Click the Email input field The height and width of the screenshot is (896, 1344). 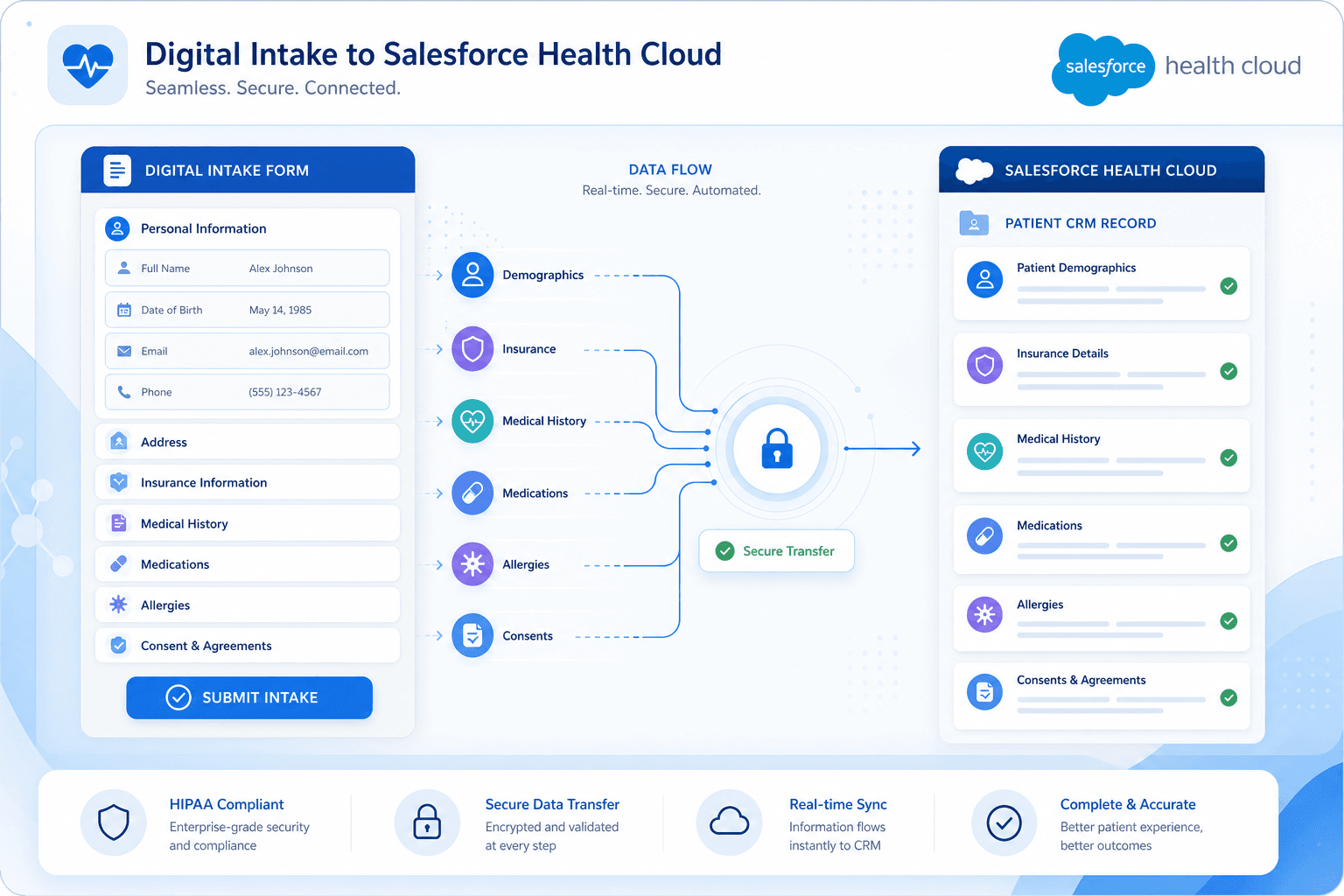pyautogui.click(x=248, y=351)
